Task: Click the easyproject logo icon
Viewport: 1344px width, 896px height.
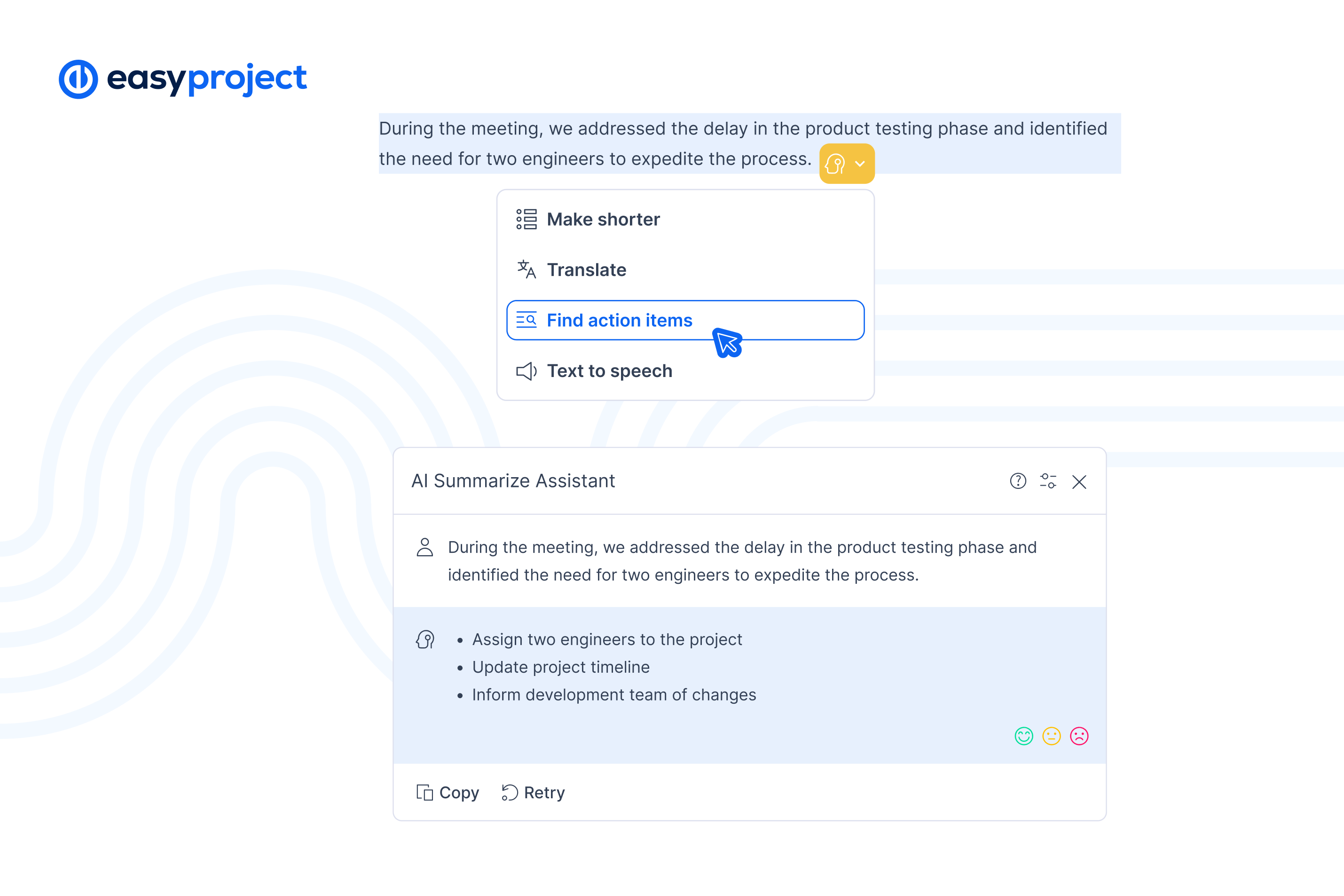Action: coord(79,79)
